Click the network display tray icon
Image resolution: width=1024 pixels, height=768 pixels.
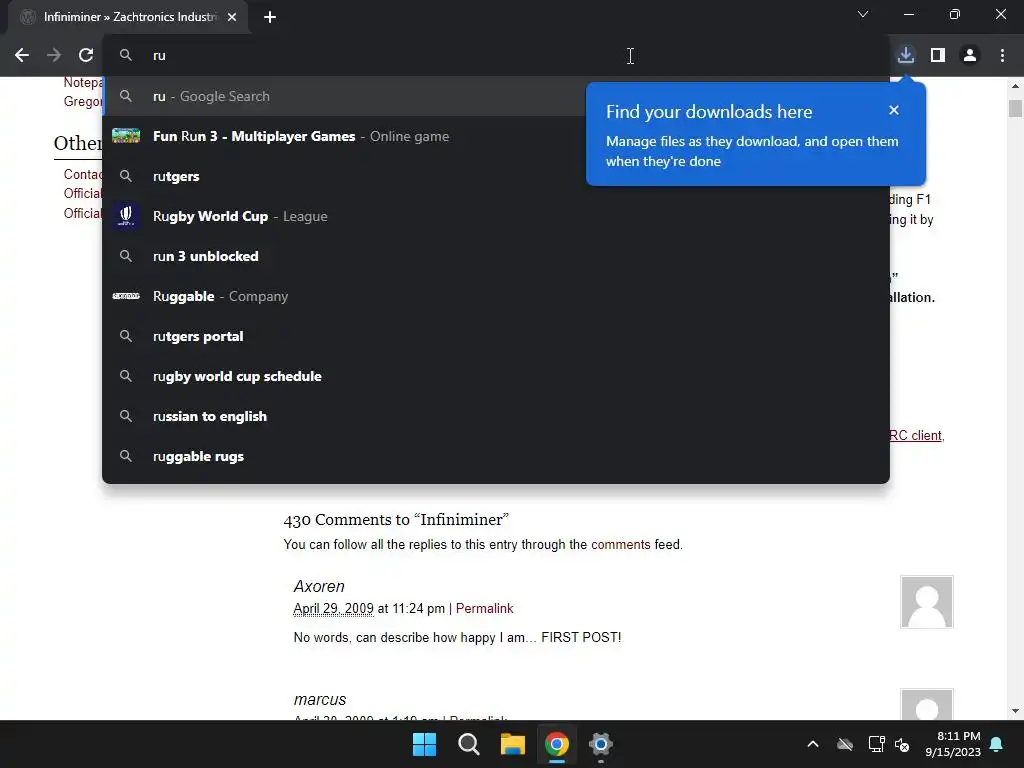point(876,744)
